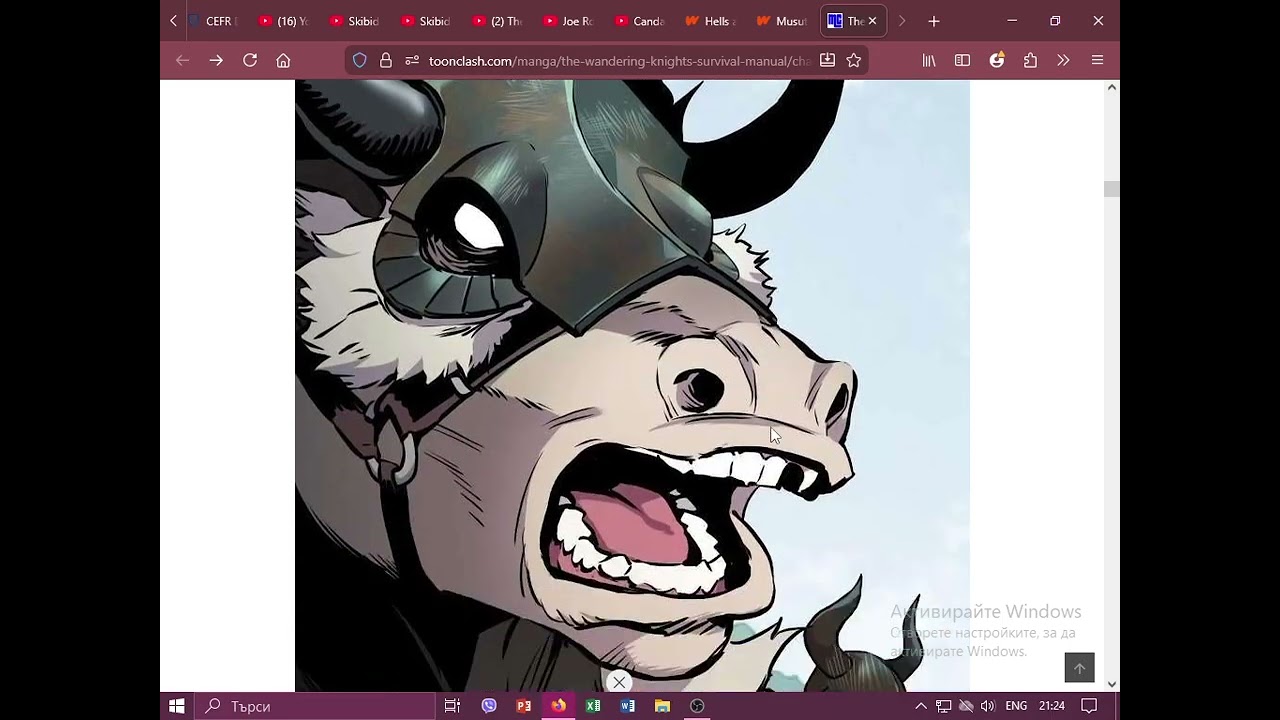Click the bull manga panel image
This screenshot has width=1280, height=720.
632,386
